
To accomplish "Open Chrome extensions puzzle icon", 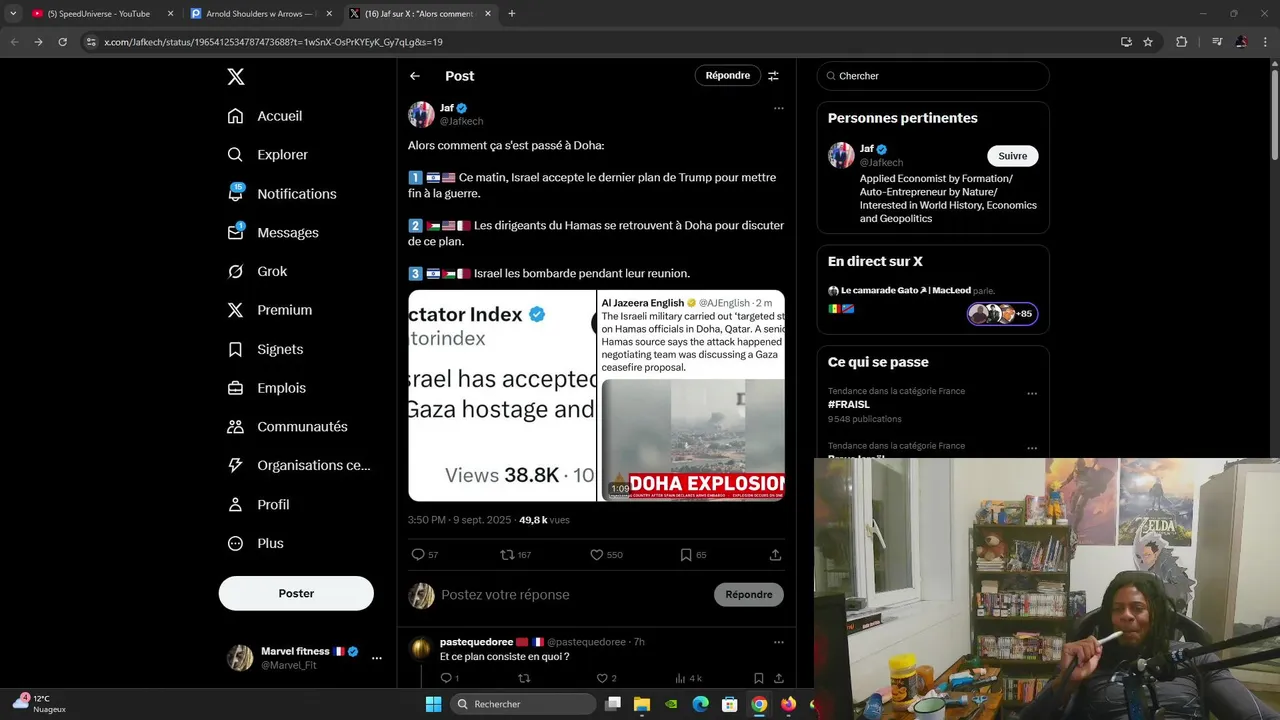I will tap(1182, 42).
